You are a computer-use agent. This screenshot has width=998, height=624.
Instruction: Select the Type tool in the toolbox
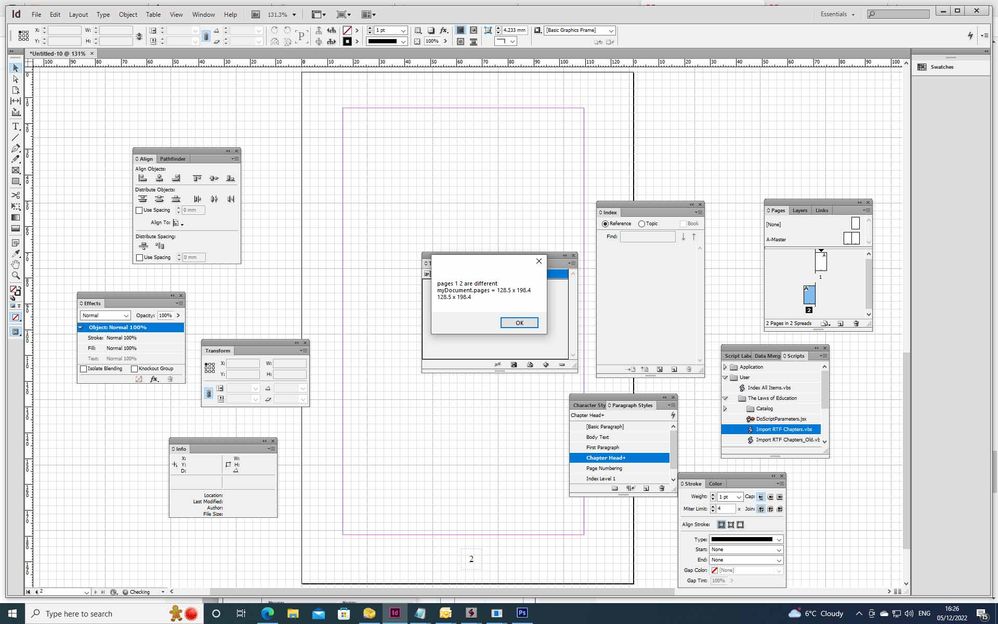[15, 127]
